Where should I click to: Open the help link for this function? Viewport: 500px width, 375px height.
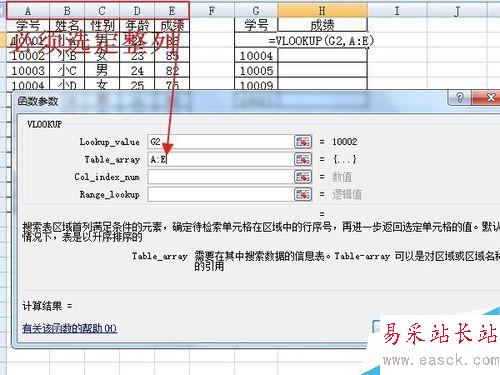point(70,329)
